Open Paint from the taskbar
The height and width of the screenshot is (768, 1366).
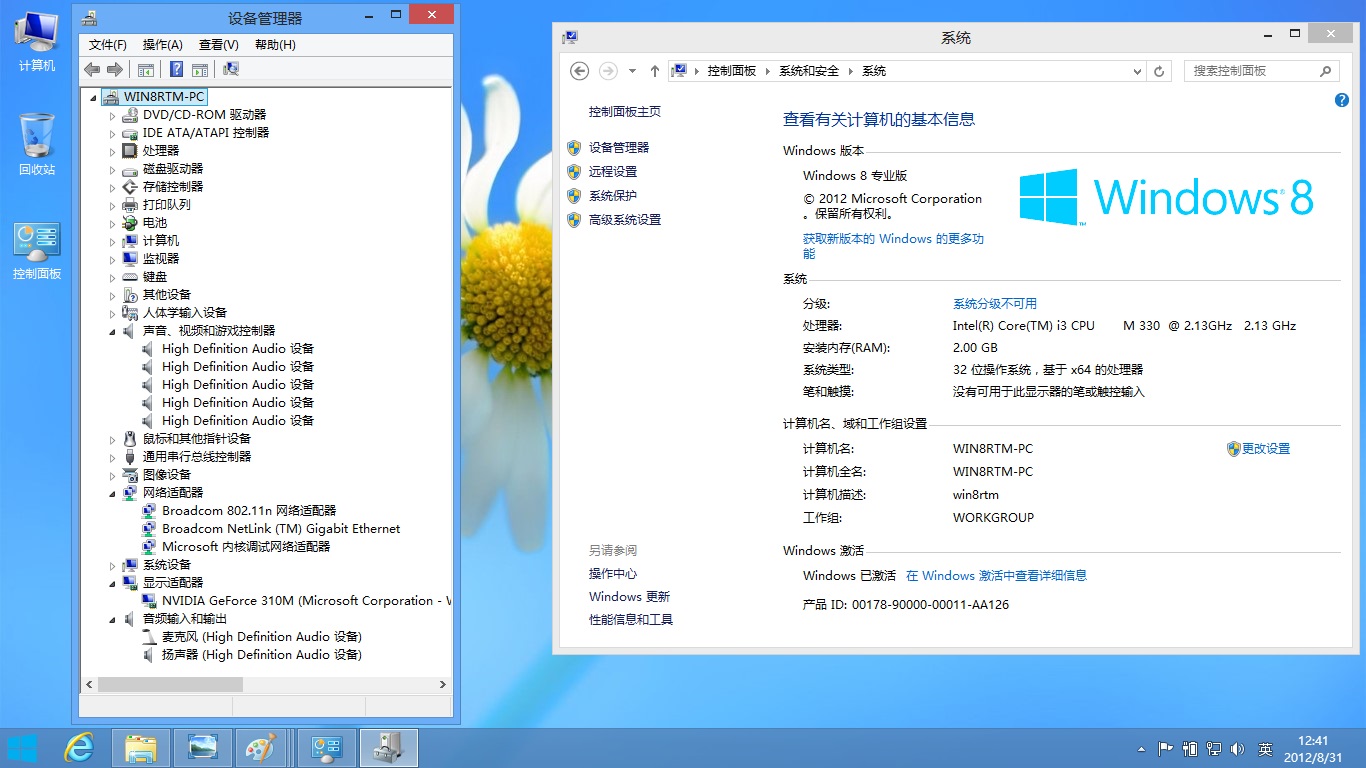[x=260, y=748]
